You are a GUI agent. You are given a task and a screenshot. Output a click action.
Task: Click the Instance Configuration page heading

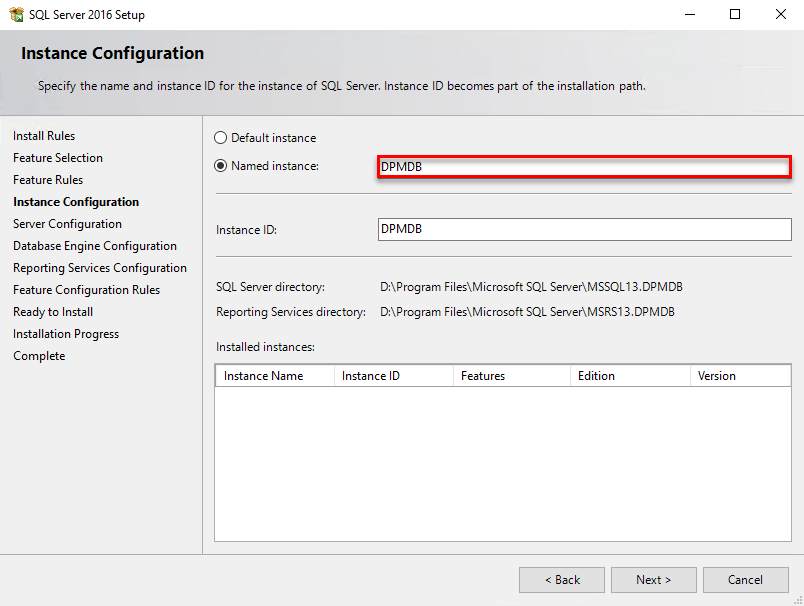point(112,53)
